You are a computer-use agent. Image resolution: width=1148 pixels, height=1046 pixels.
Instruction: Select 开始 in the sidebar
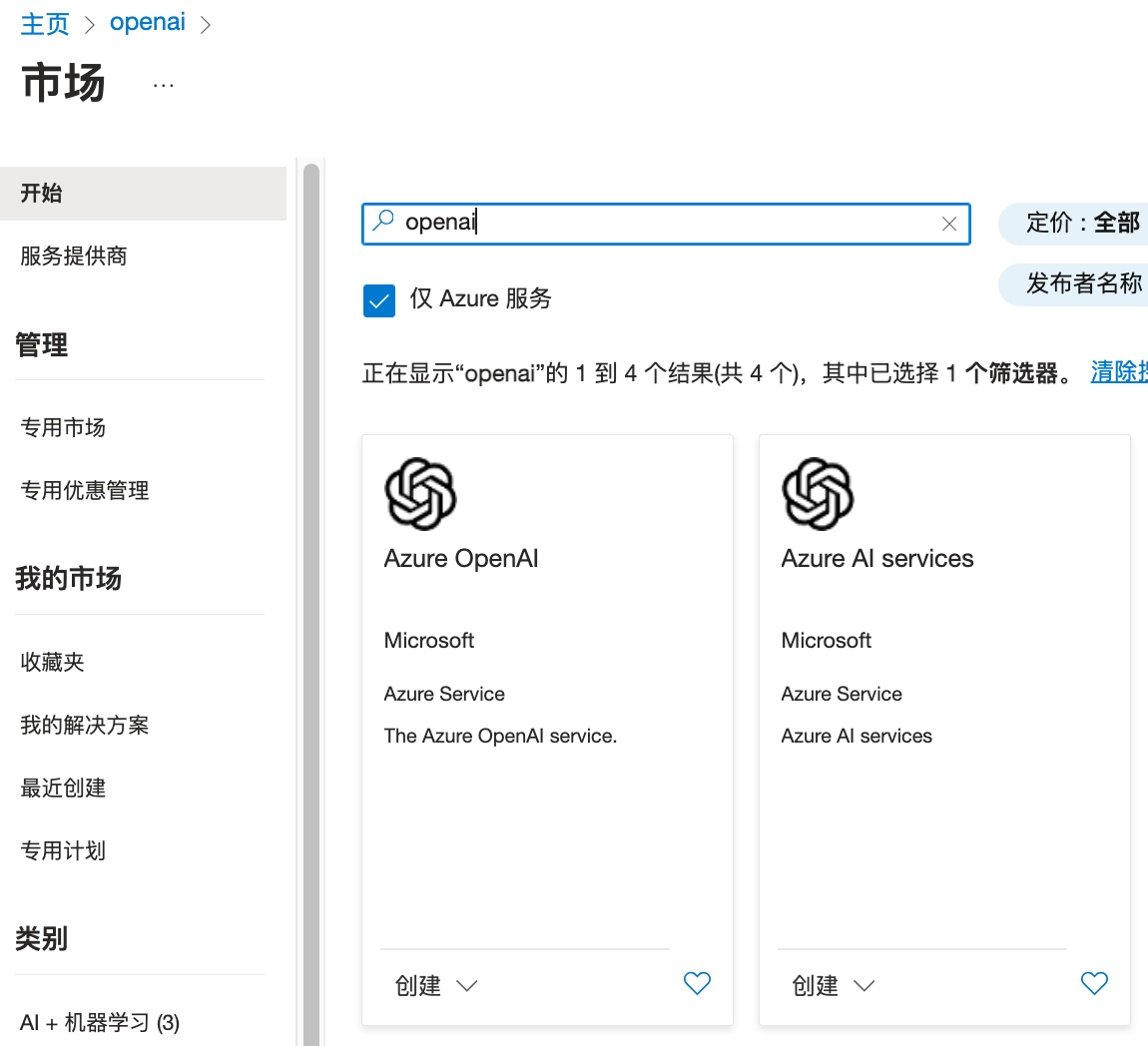tap(143, 194)
